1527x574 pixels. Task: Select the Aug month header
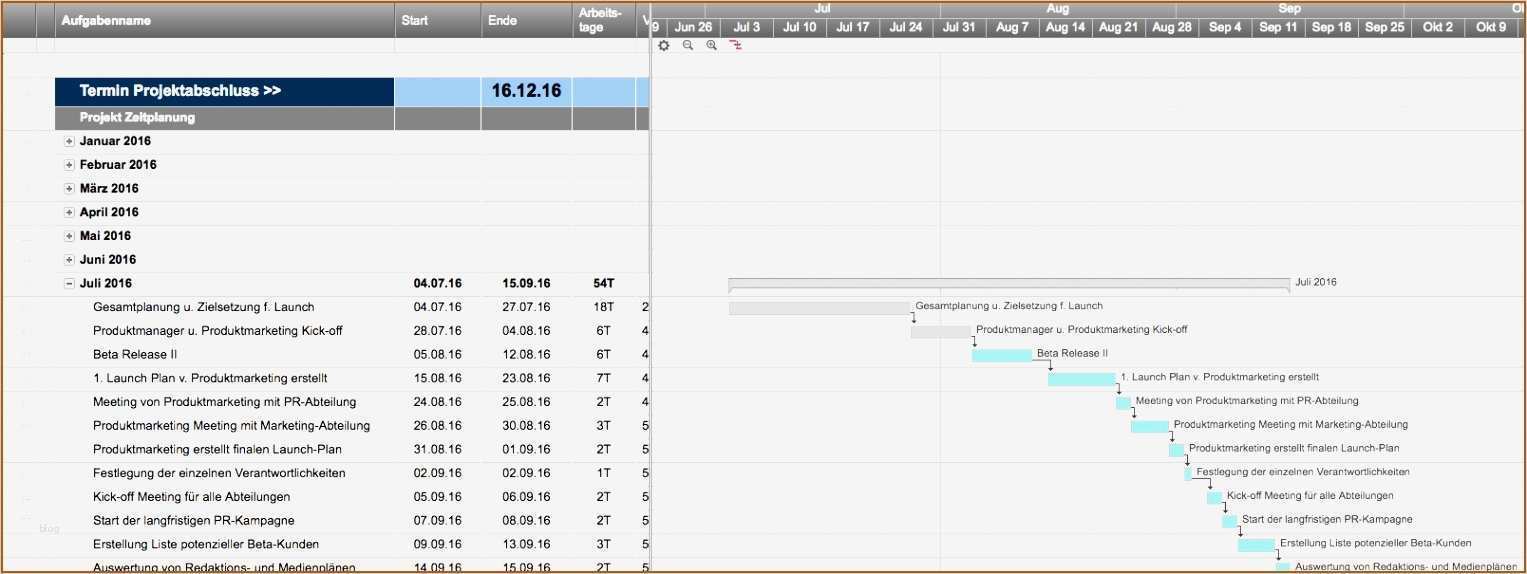pyautogui.click(x=1058, y=9)
